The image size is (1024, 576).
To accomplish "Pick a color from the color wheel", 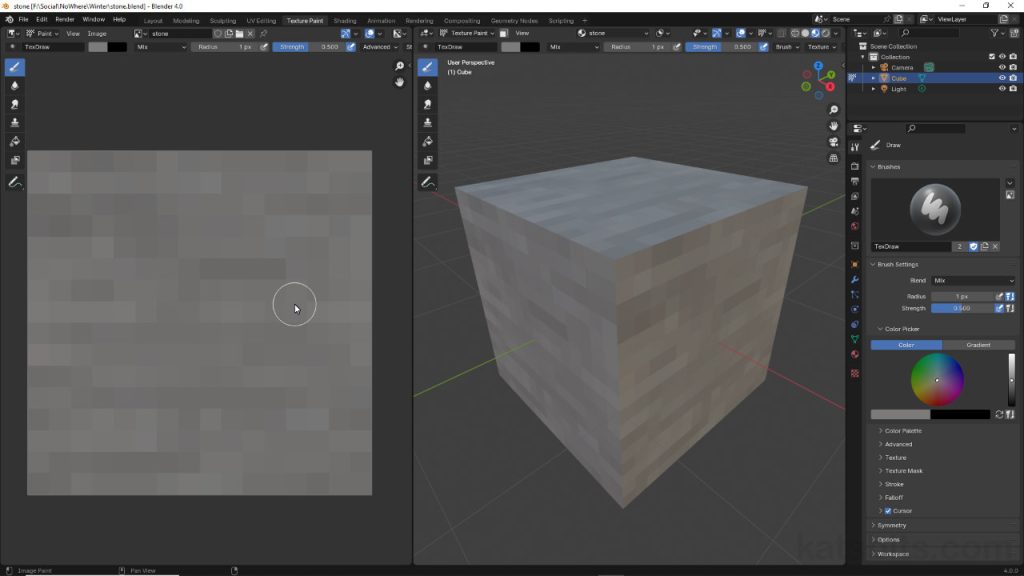I will tap(936, 380).
